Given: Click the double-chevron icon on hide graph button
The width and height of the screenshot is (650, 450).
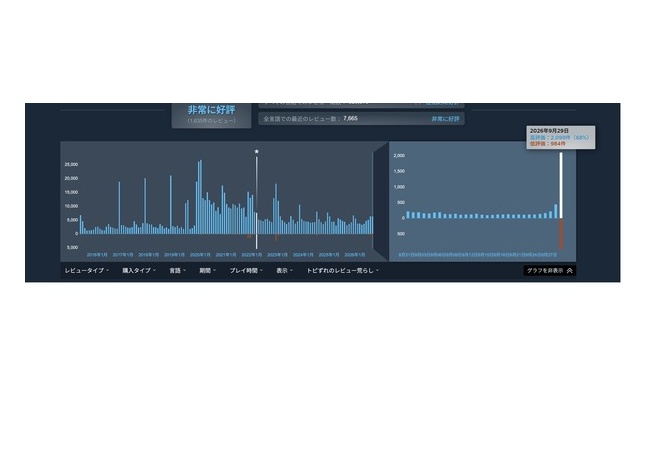Looking at the screenshot, I should pos(570,271).
